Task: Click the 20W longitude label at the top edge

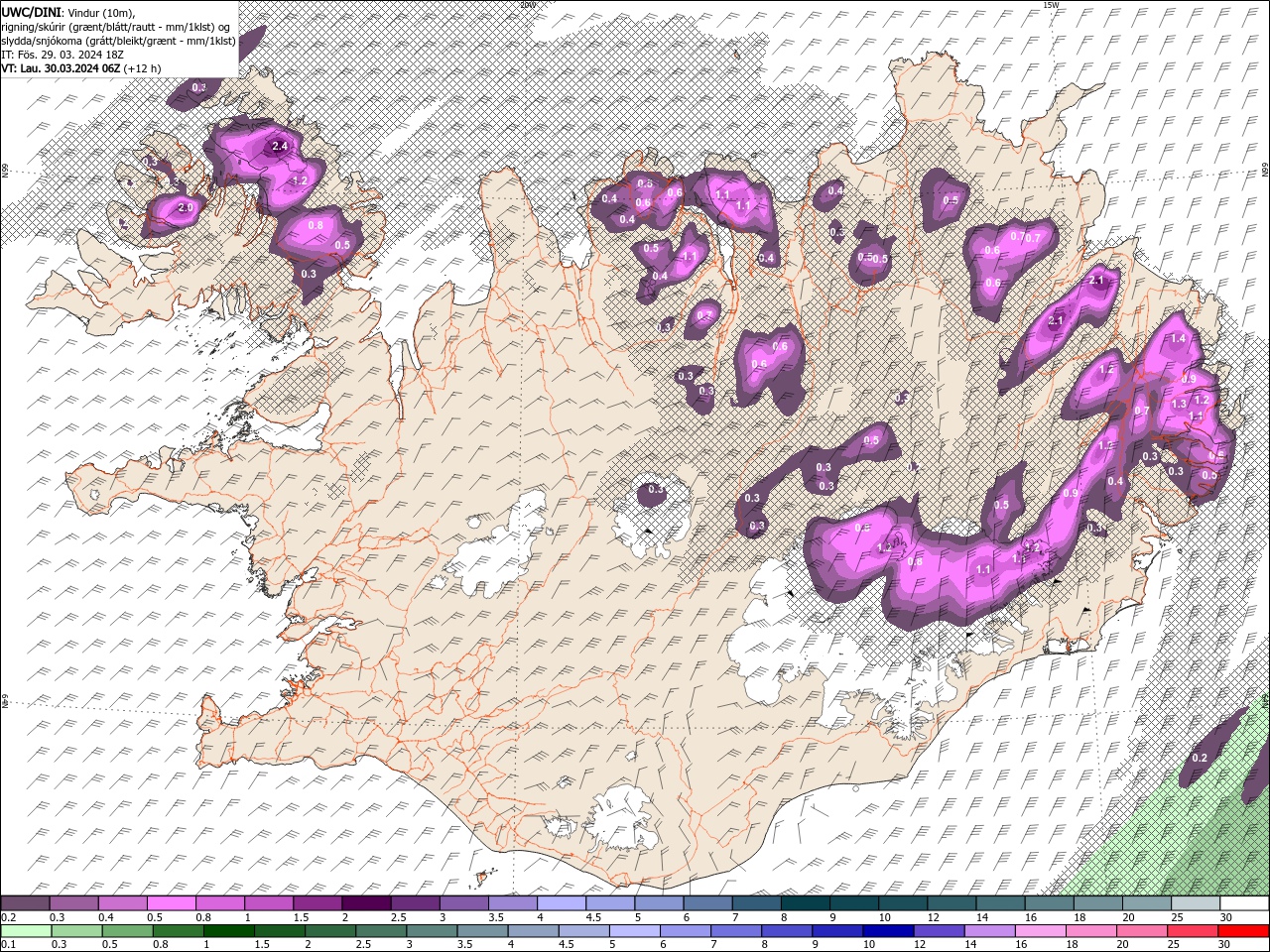Action: coord(527,5)
